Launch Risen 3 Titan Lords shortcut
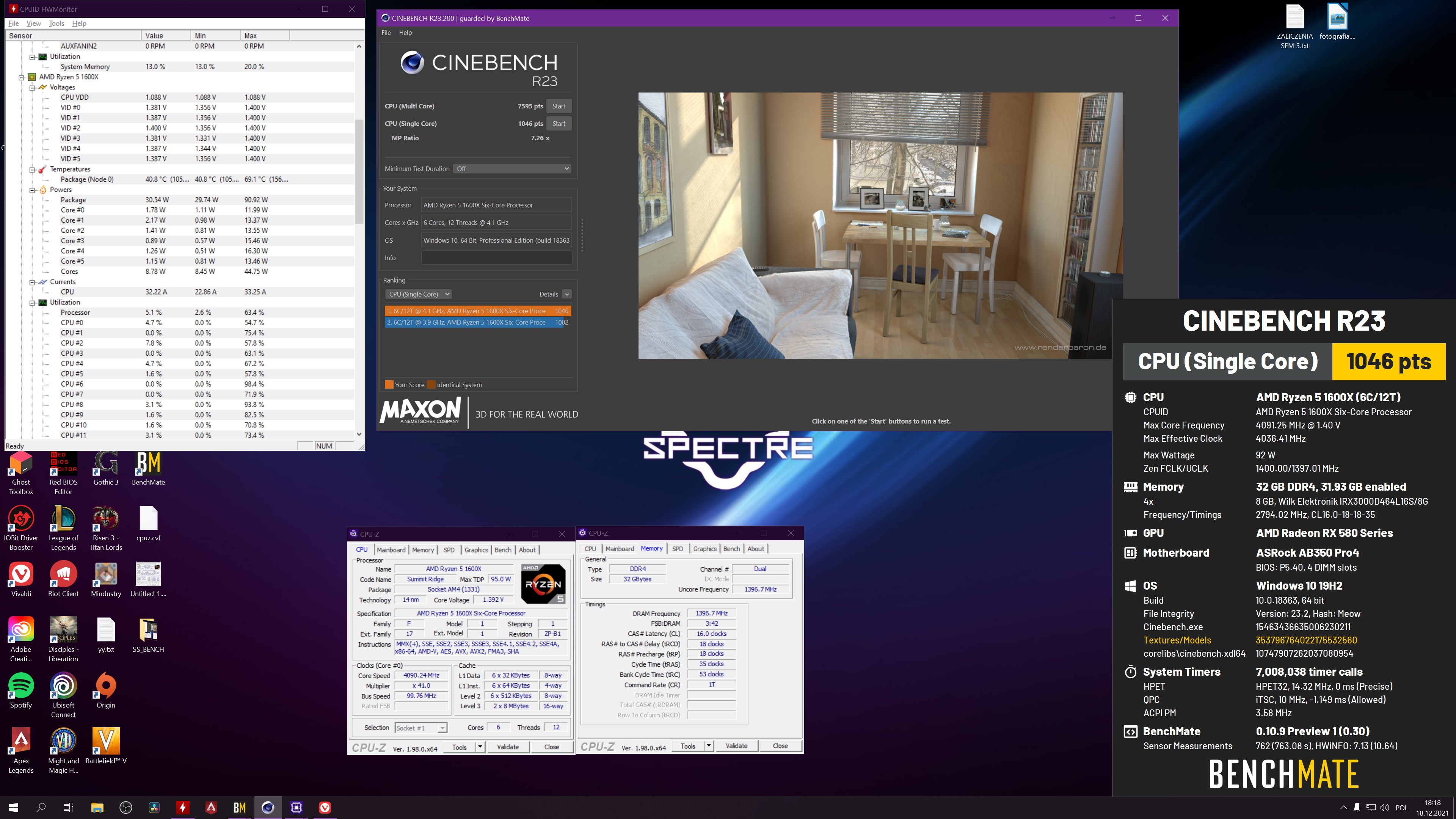The width and height of the screenshot is (1456, 819). tap(106, 529)
